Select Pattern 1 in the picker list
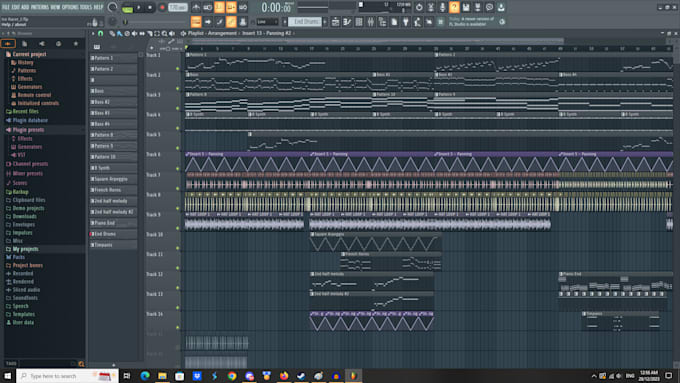This screenshot has height=383, width=680. click(113, 58)
